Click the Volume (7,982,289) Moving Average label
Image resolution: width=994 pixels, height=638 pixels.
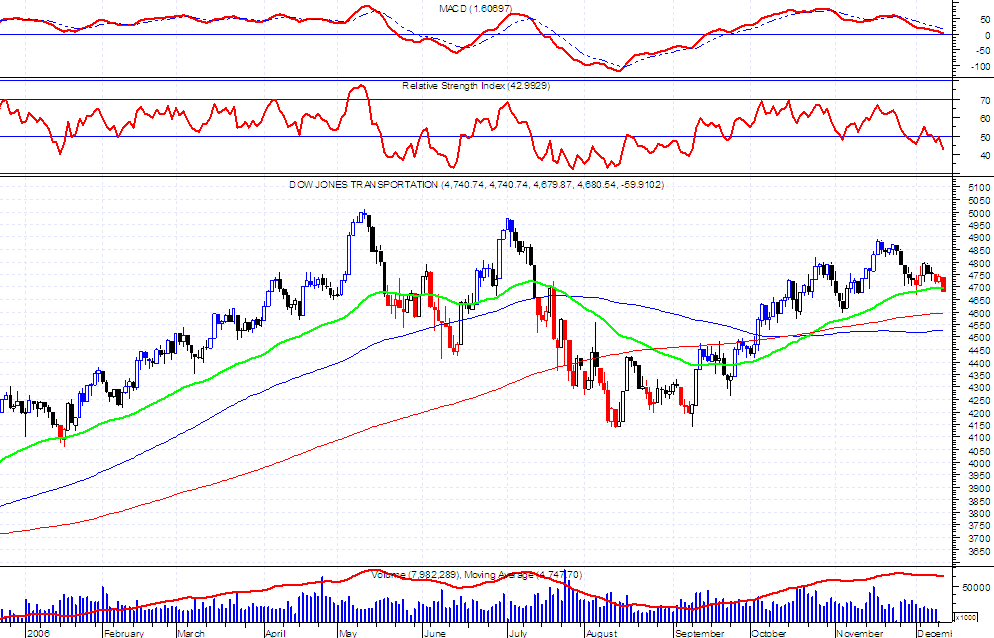click(x=477, y=575)
